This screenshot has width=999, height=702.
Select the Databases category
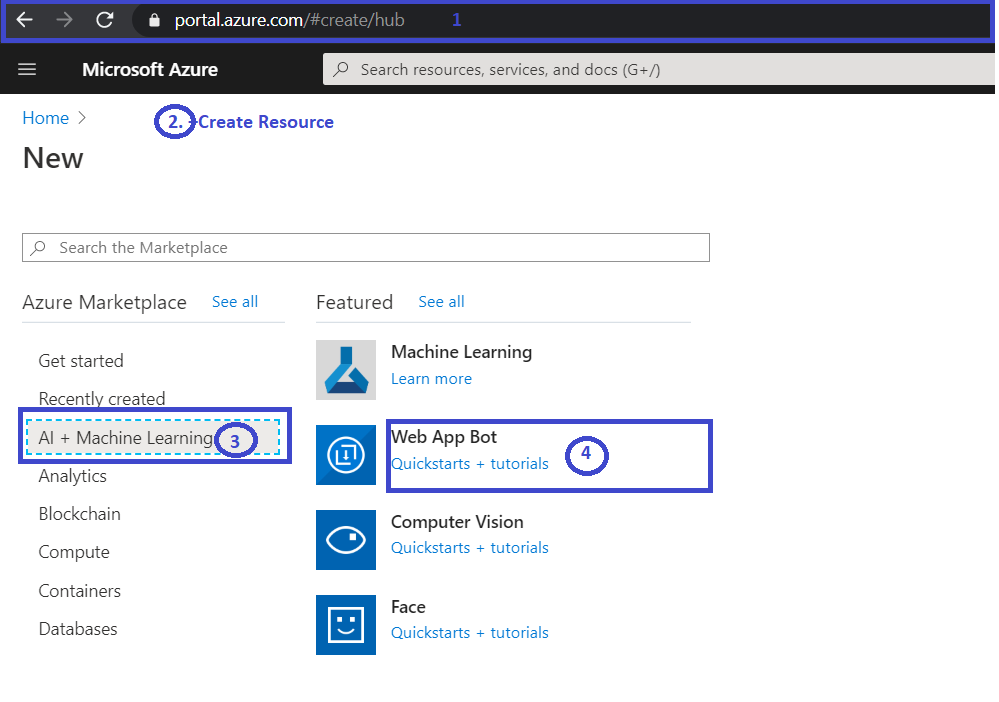point(77,628)
